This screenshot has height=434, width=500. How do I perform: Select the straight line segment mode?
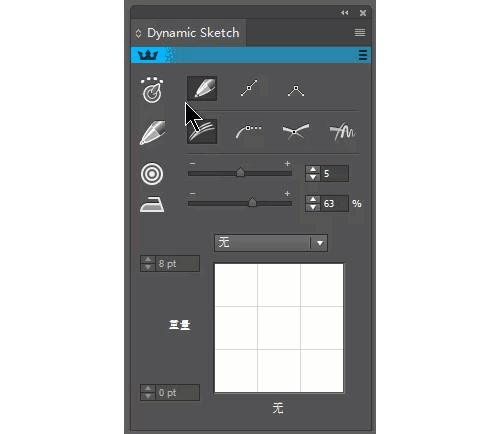[249, 88]
